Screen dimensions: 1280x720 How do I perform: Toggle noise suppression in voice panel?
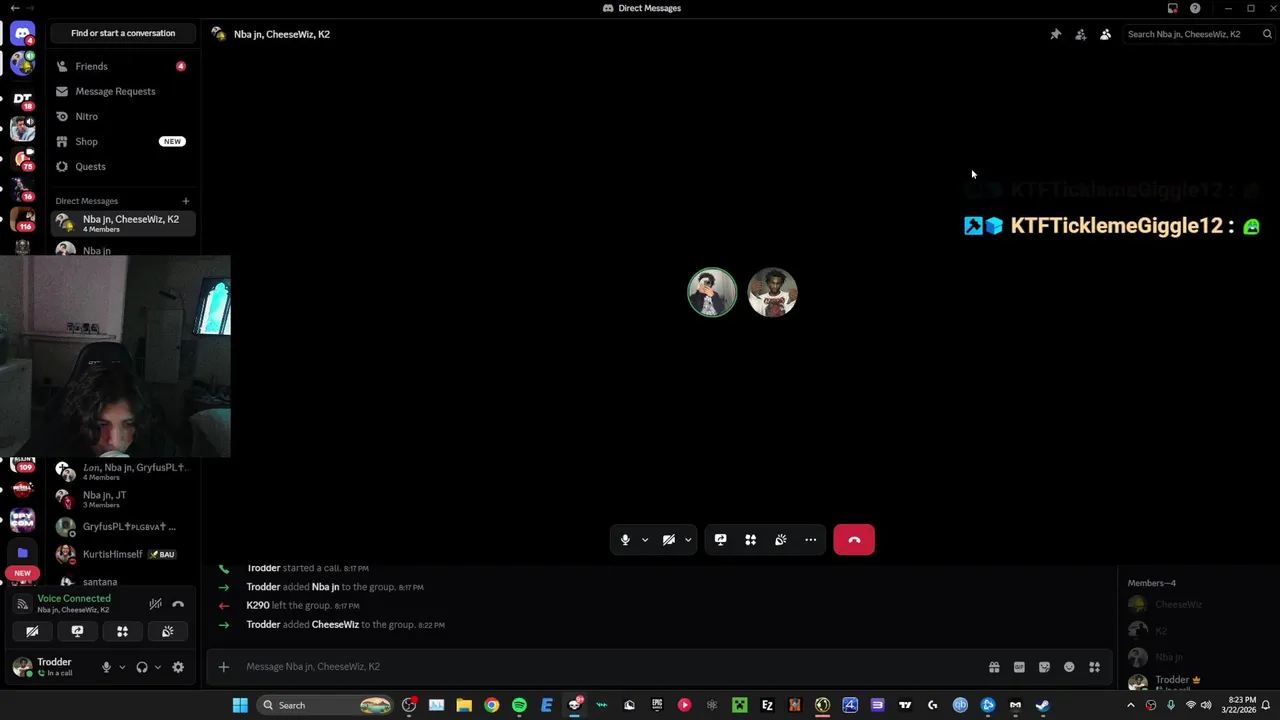[155, 604]
